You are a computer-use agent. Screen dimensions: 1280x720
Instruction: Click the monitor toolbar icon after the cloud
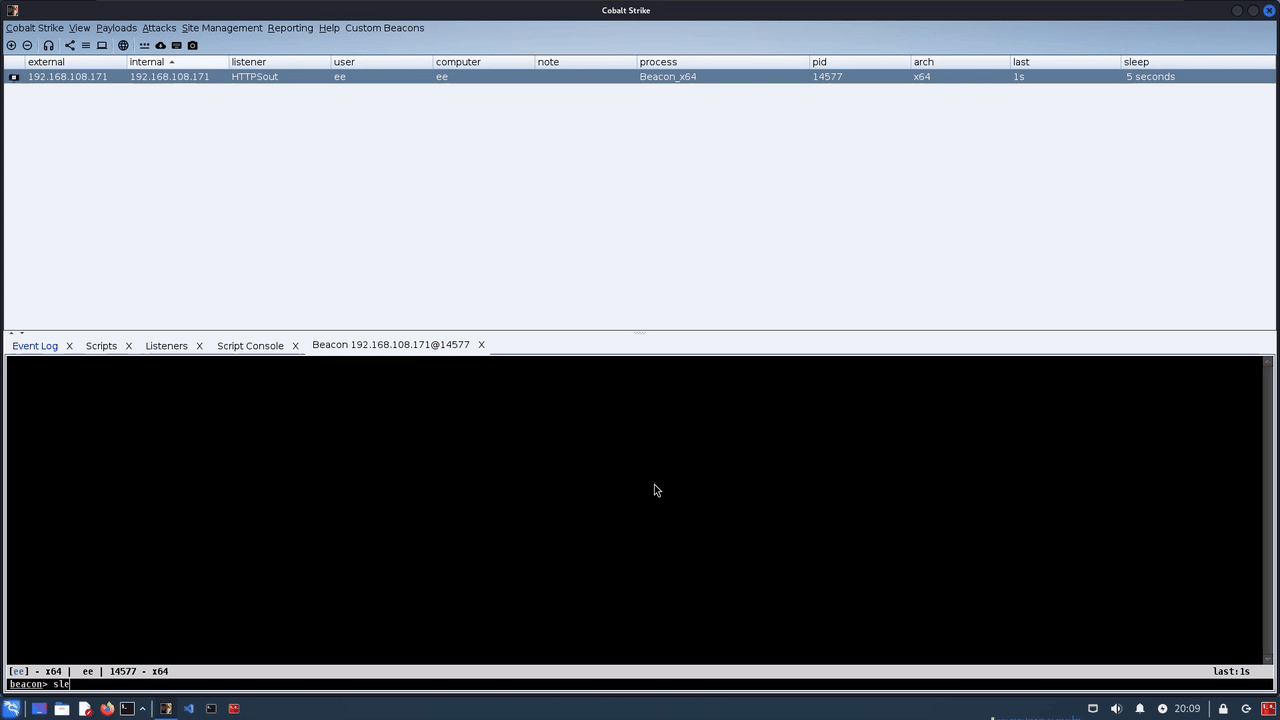[x=176, y=45]
